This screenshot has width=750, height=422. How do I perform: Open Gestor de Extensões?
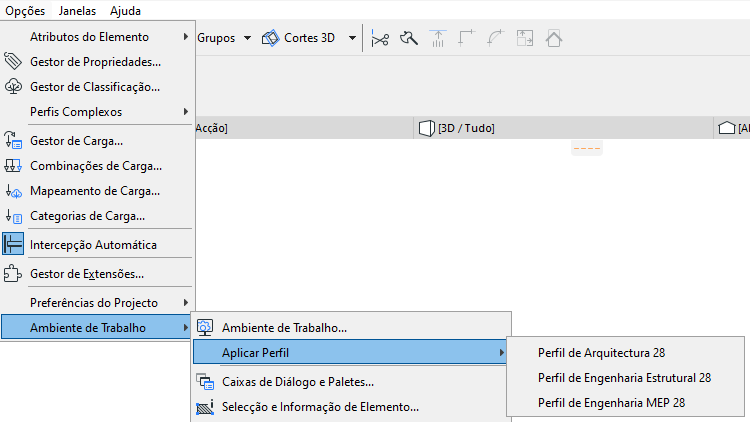point(98,274)
